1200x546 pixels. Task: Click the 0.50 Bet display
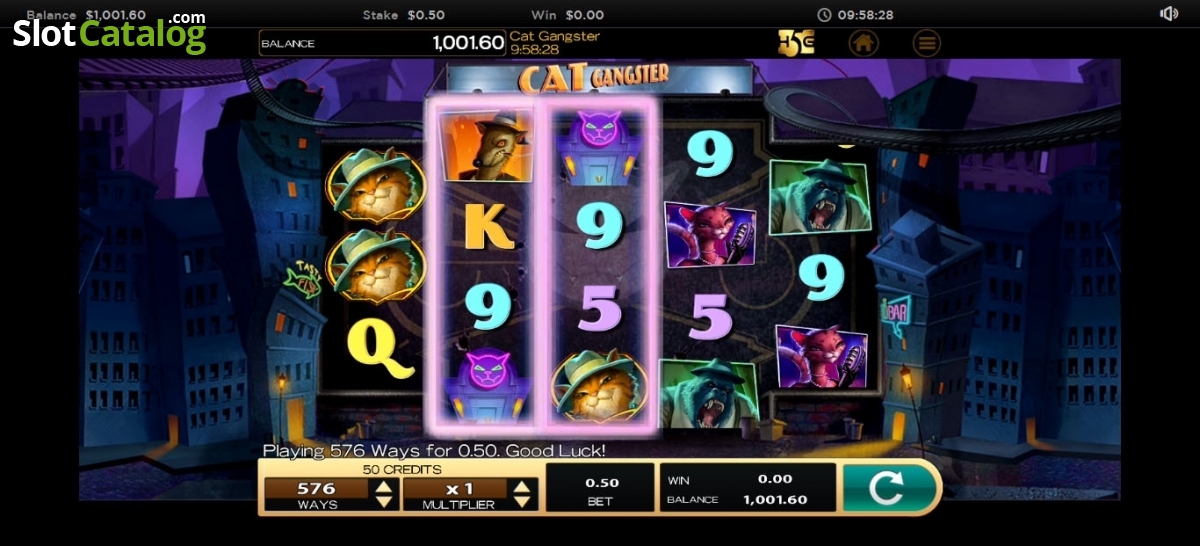point(600,488)
